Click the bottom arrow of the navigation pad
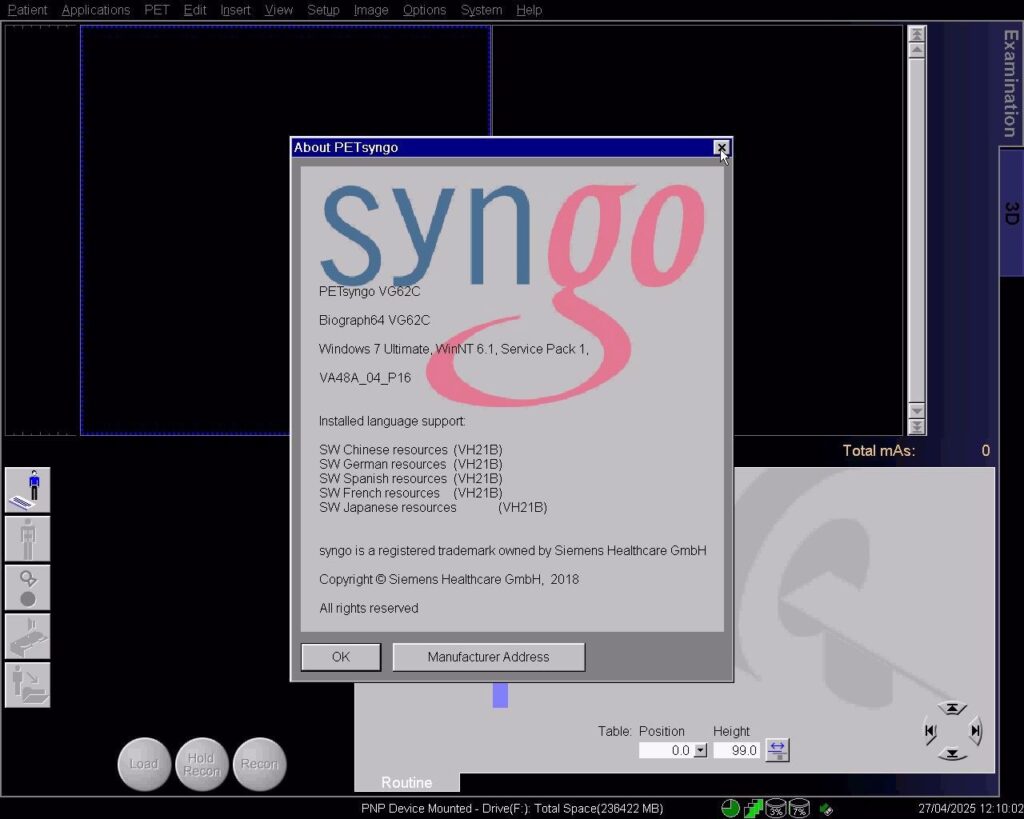The height and width of the screenshot is (819, 1024). pos(952,754)
